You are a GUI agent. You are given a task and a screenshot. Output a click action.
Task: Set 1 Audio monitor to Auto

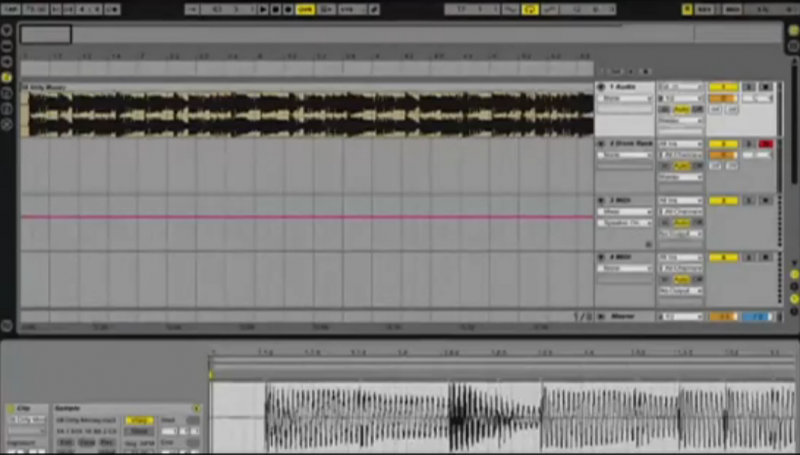681,110
